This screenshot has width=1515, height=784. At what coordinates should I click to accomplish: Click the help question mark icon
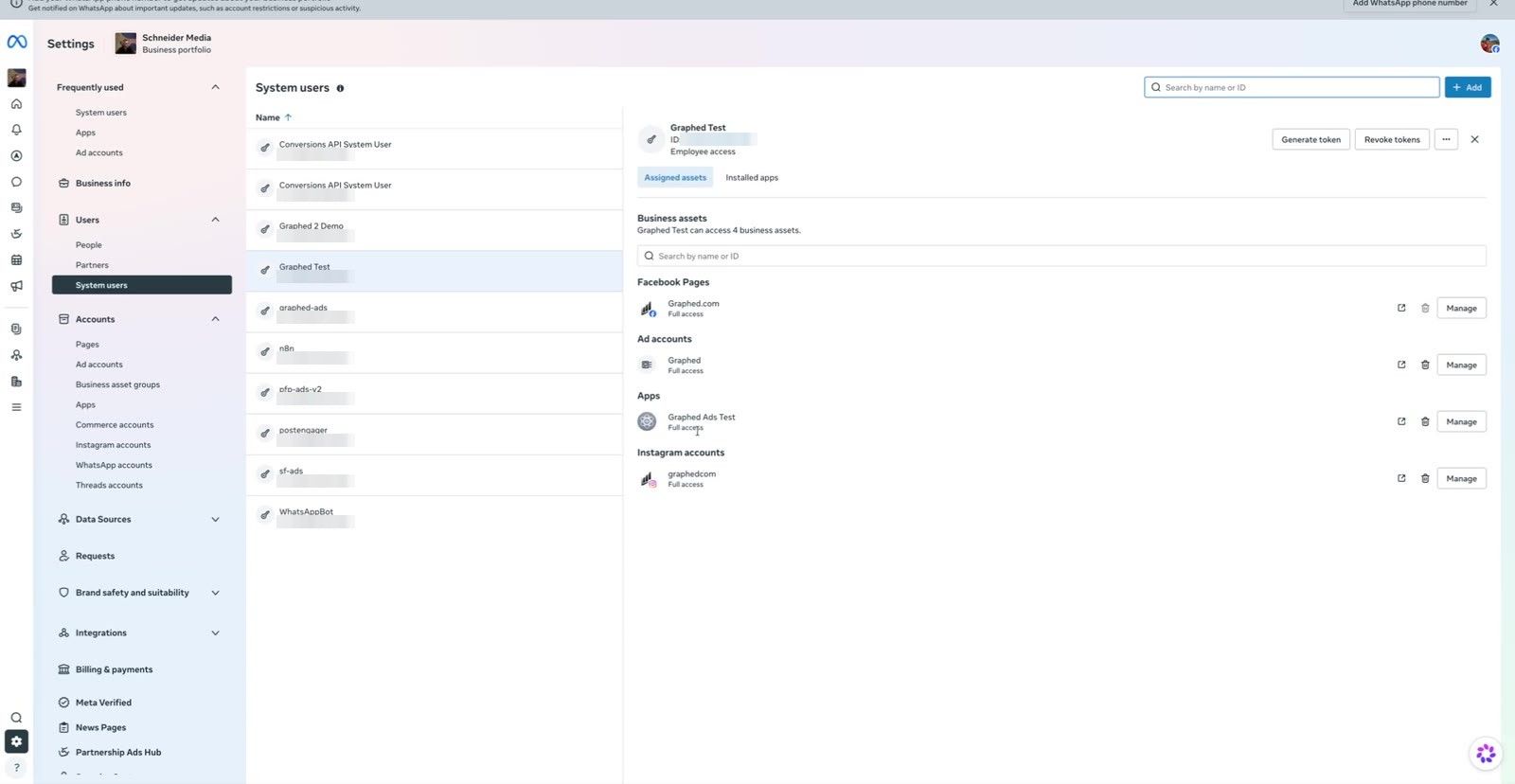pyautogui.click(x=16, y=768)
